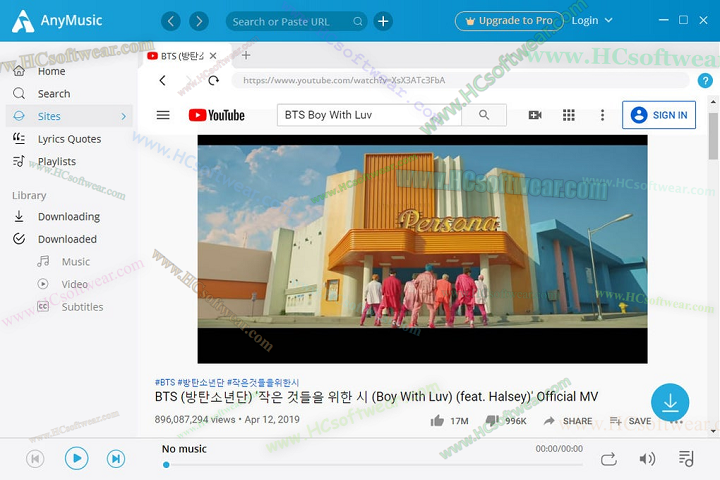
Task: Click the music progress slider
Action: click(x=373, y=465)
